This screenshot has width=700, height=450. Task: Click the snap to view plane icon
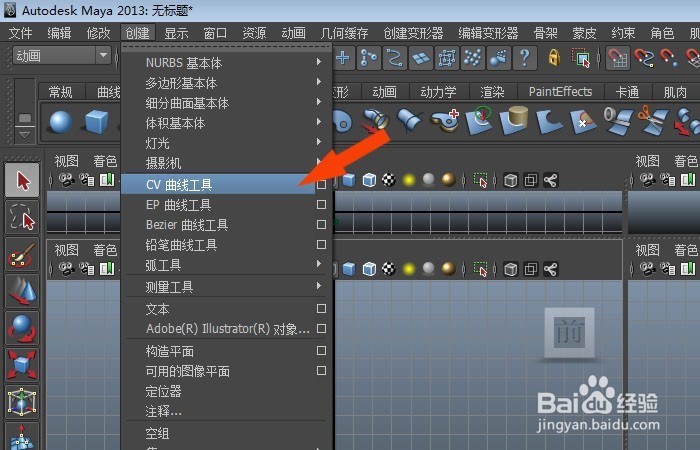click(421, 58)
